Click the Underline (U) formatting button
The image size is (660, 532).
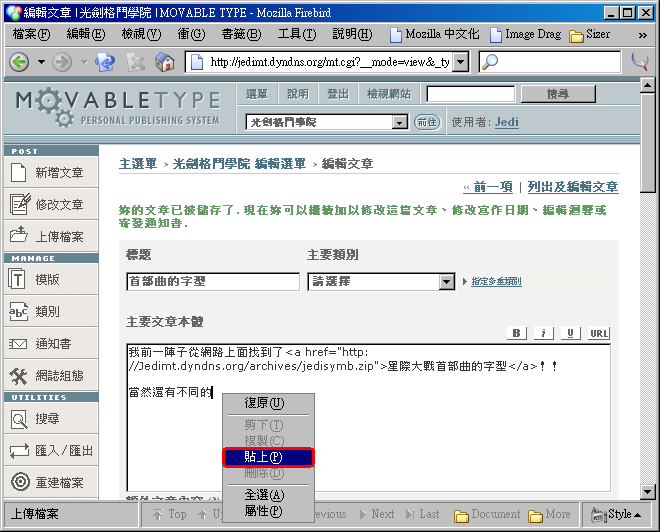click(x=570, y=333)
